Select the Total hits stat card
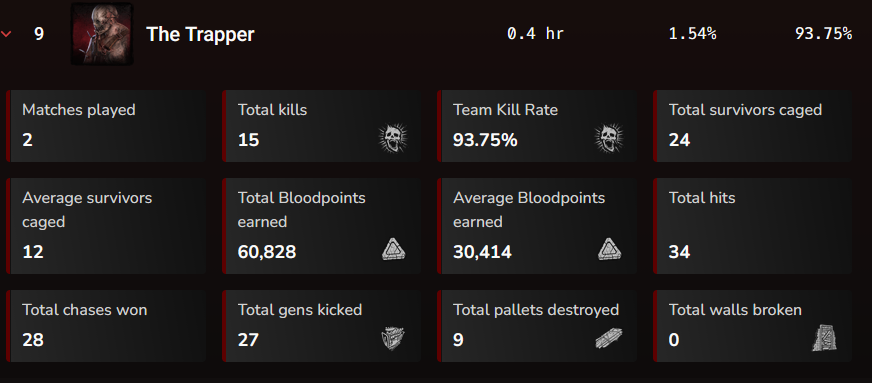This screenshot has width=872, height=383. click(x=752, y=226)
